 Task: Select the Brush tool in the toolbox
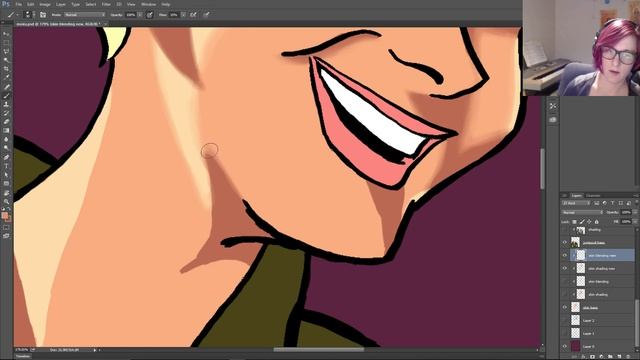(6, 96)
